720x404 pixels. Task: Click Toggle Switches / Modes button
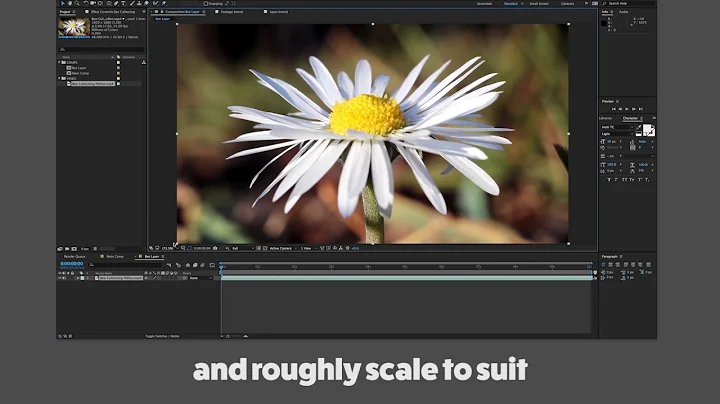point(162,336)
